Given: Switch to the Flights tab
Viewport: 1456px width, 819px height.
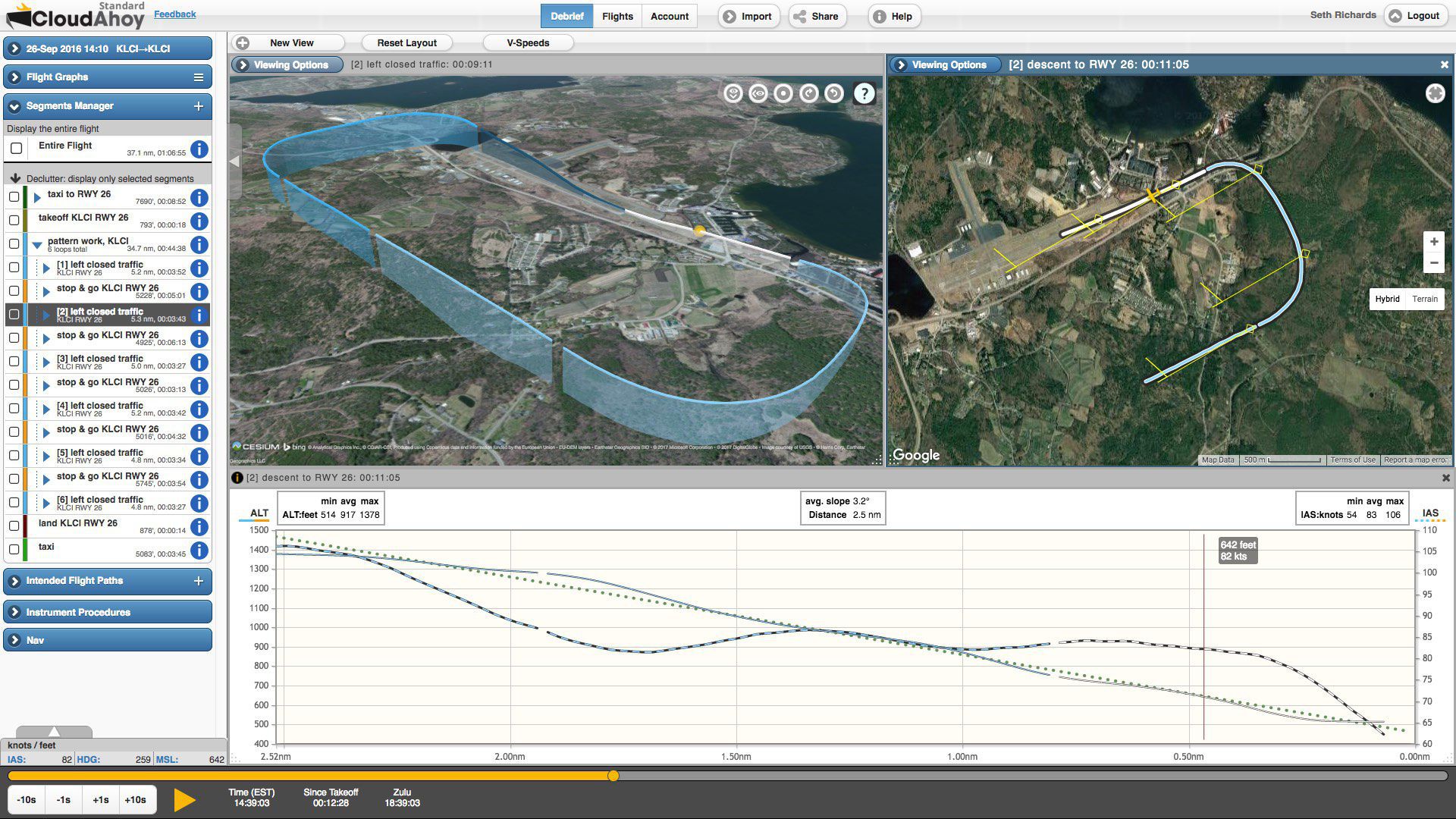Looking at the screenshot, I should tap(617, 15).
